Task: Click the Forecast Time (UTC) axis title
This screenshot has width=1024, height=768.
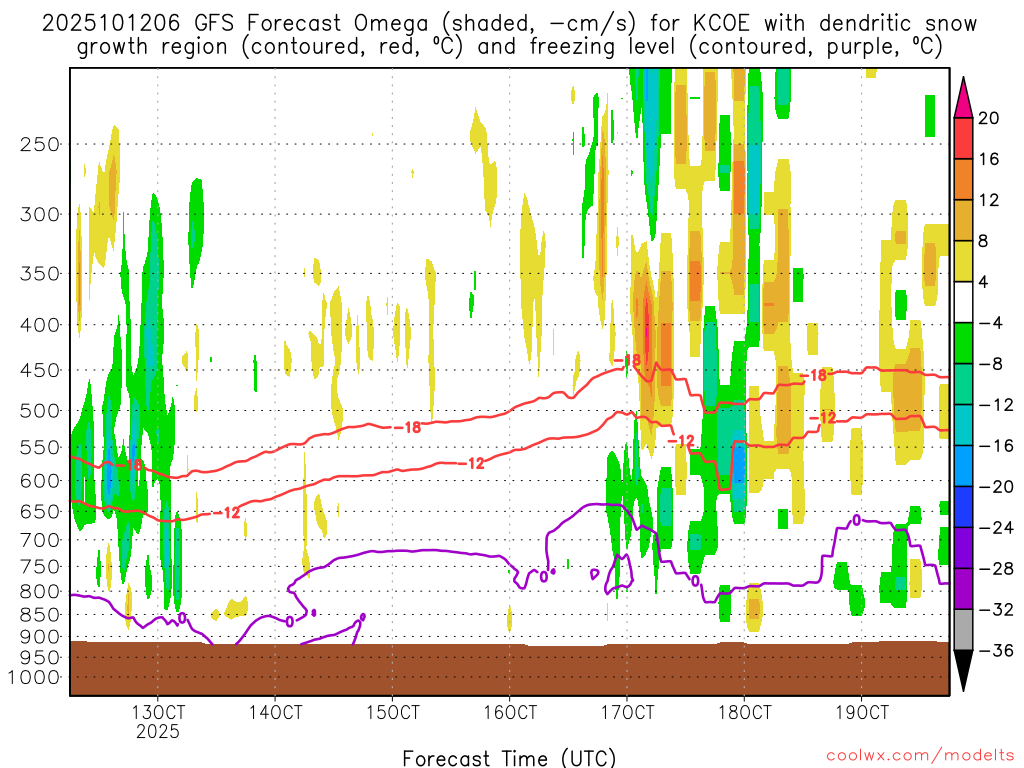Action: click(x=509, y=758)
